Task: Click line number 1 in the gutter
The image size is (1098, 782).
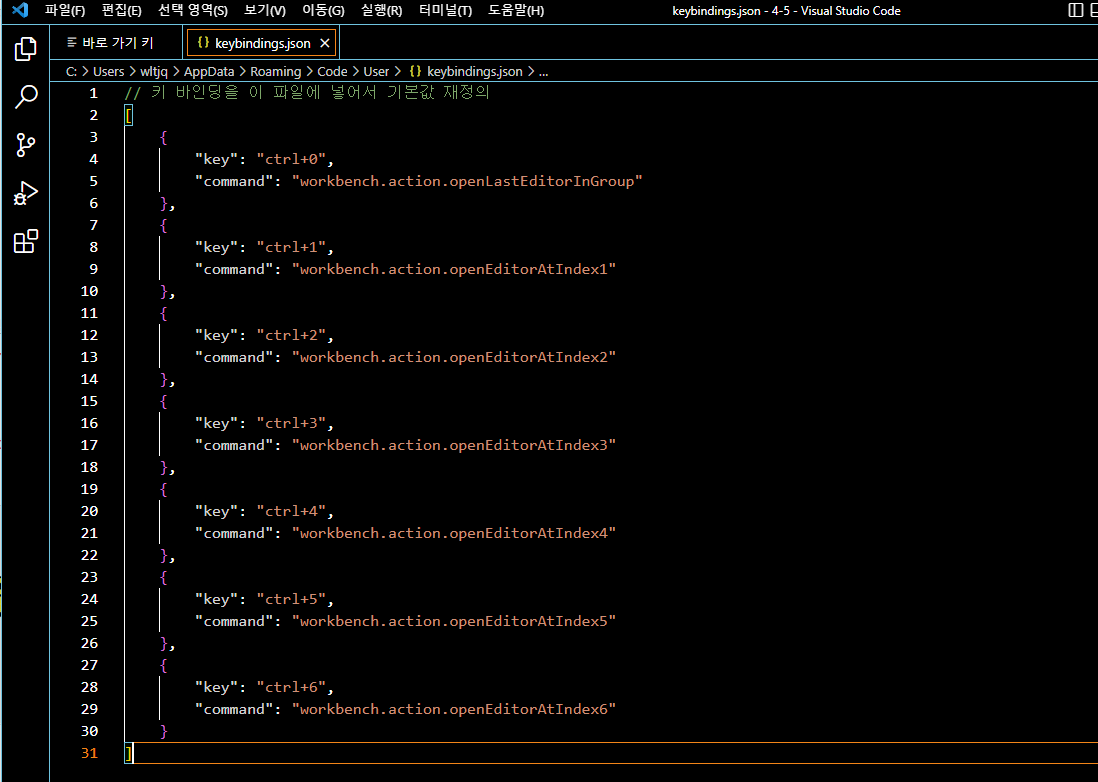Action: coord(94,93)
